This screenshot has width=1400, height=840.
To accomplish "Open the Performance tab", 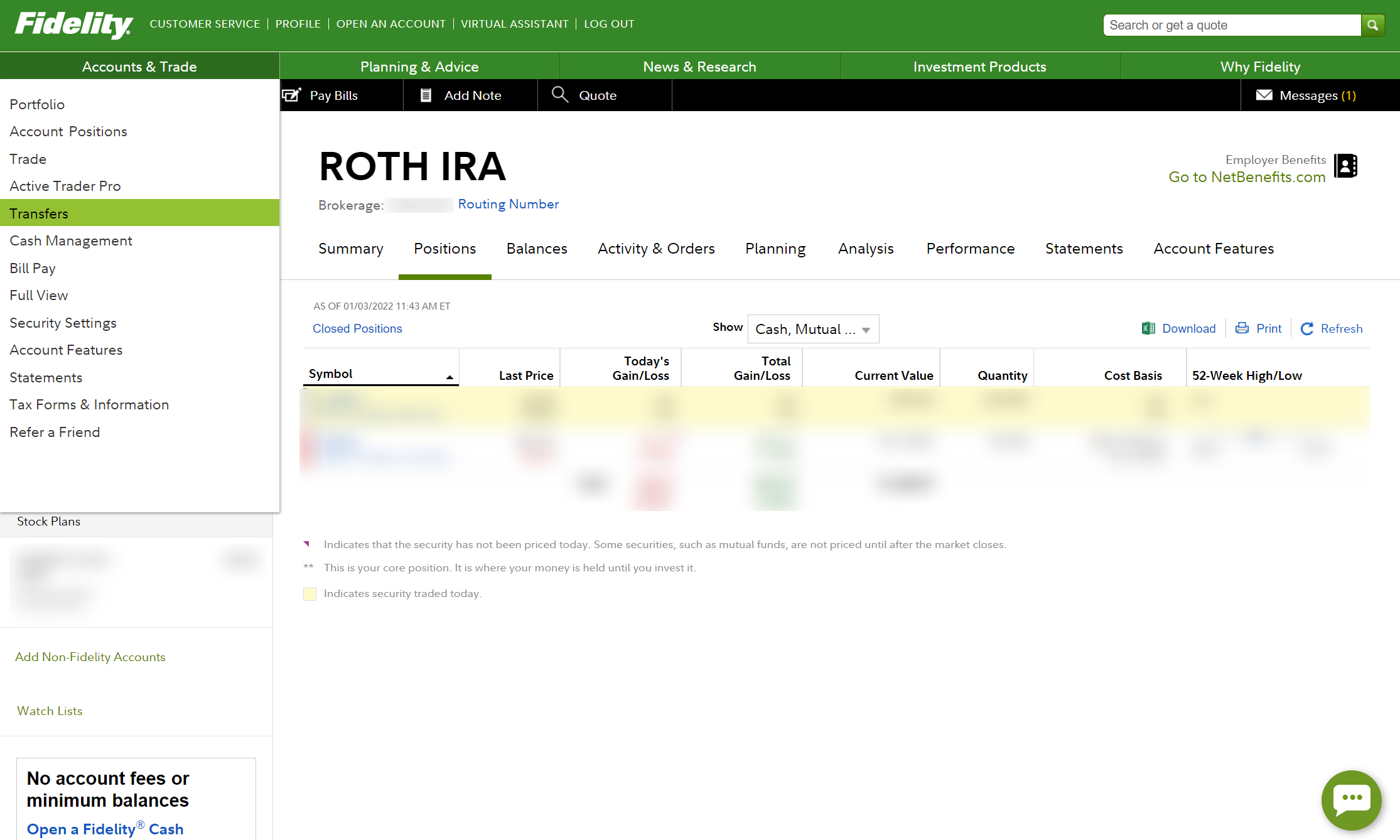I will (x=970, y=249).
